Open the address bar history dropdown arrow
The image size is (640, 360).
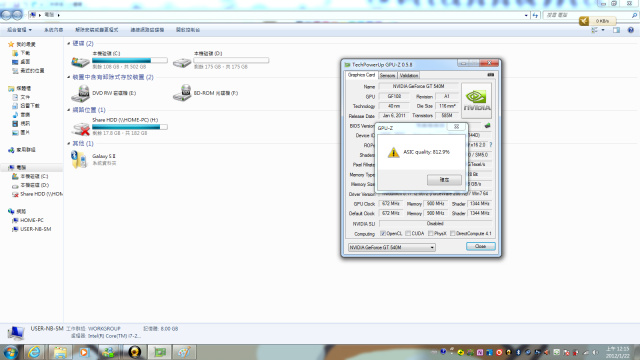[526, 15]
